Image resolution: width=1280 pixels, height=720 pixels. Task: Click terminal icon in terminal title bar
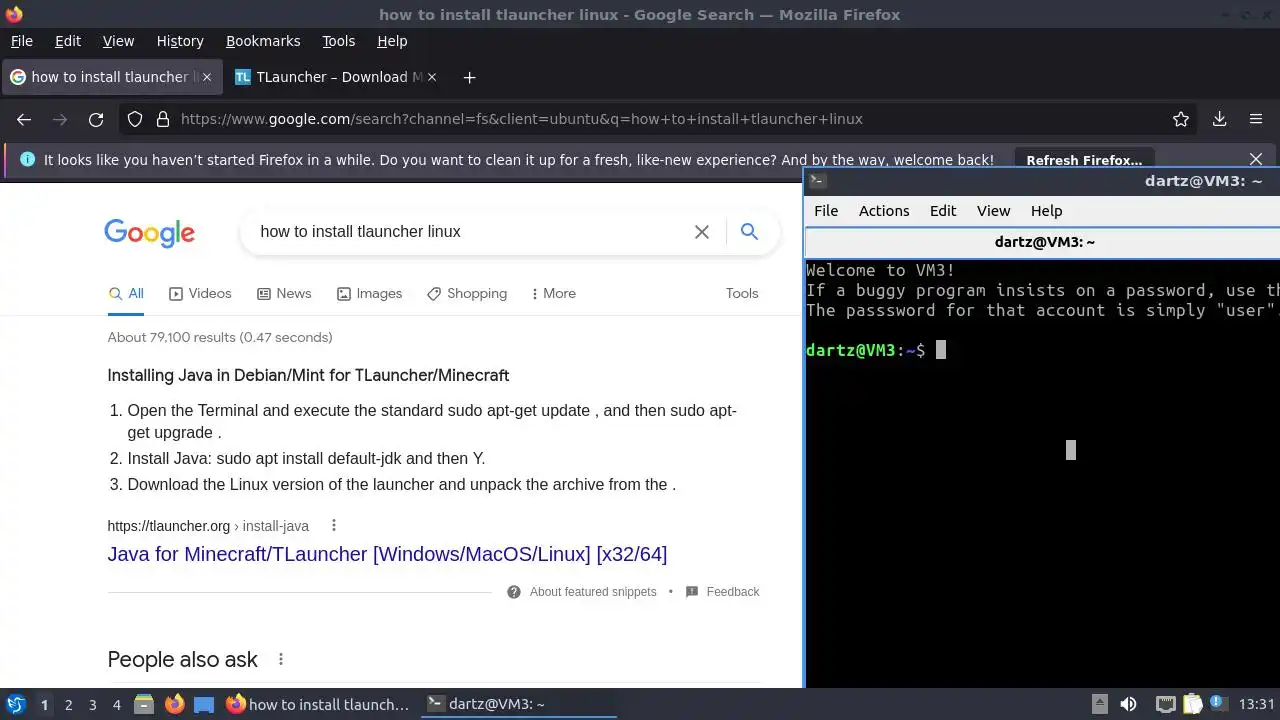(x=817, y=181)
